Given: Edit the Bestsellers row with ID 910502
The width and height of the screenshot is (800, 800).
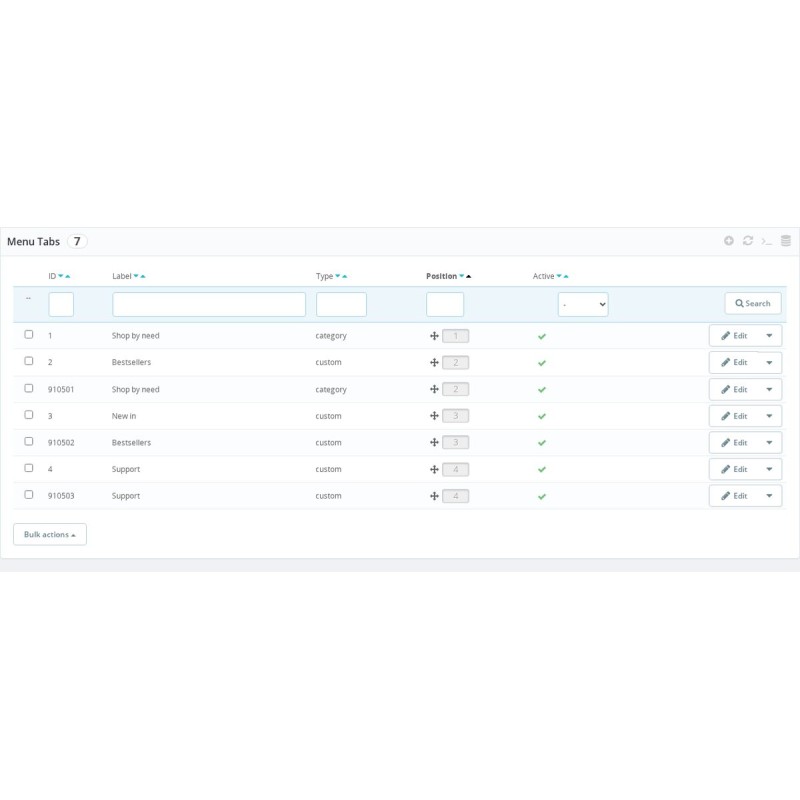Looking at the screenshot, I should 734,442.
